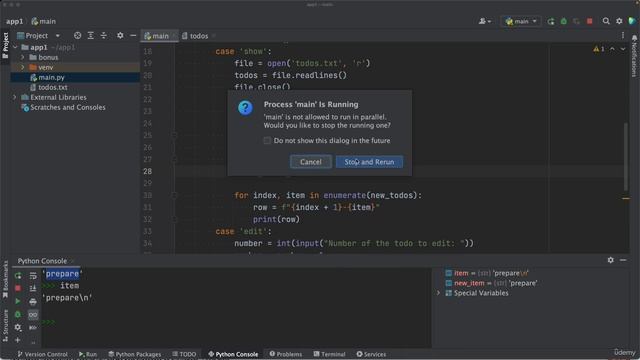Click the Rerun main icon in top toolbar
Viewport: 640px width, 360px height.
[x=551, y=21]
